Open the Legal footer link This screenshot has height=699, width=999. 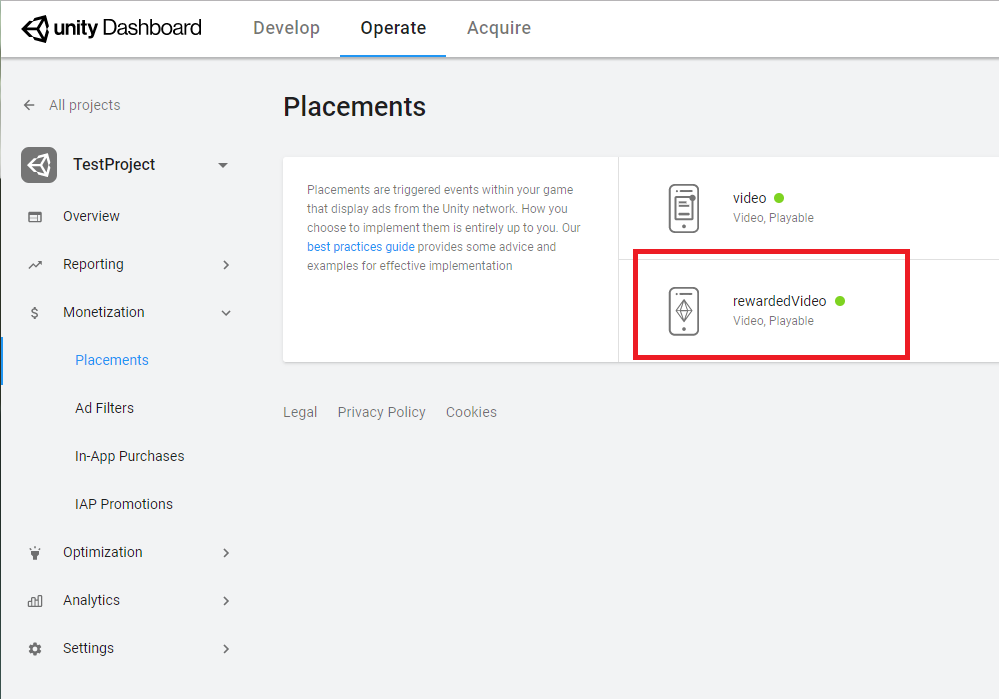300,412
